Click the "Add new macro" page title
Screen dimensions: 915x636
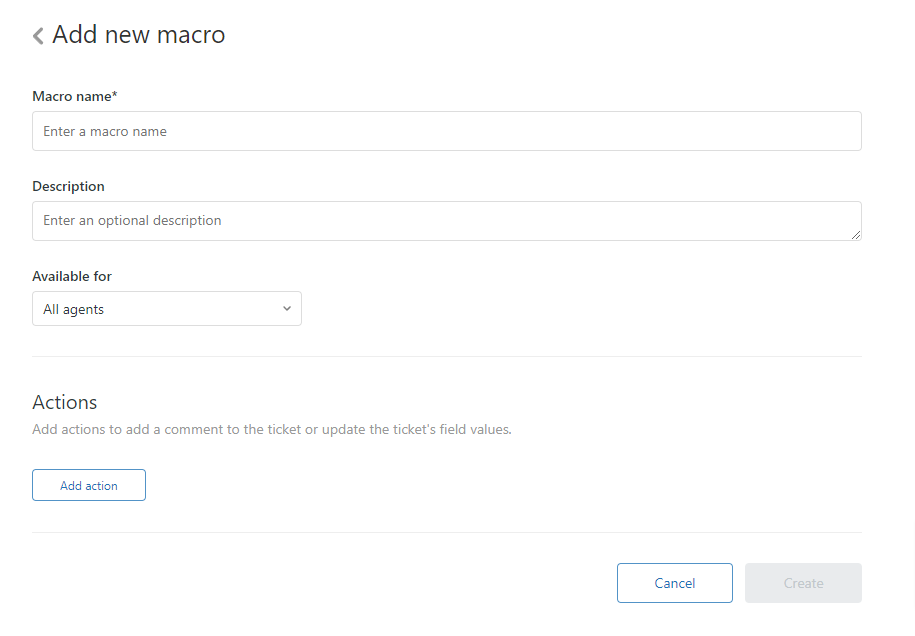click(x=139, y=35)
